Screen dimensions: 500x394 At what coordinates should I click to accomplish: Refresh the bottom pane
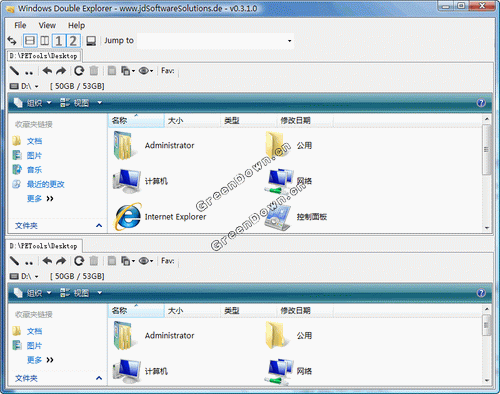pos(79,261)
